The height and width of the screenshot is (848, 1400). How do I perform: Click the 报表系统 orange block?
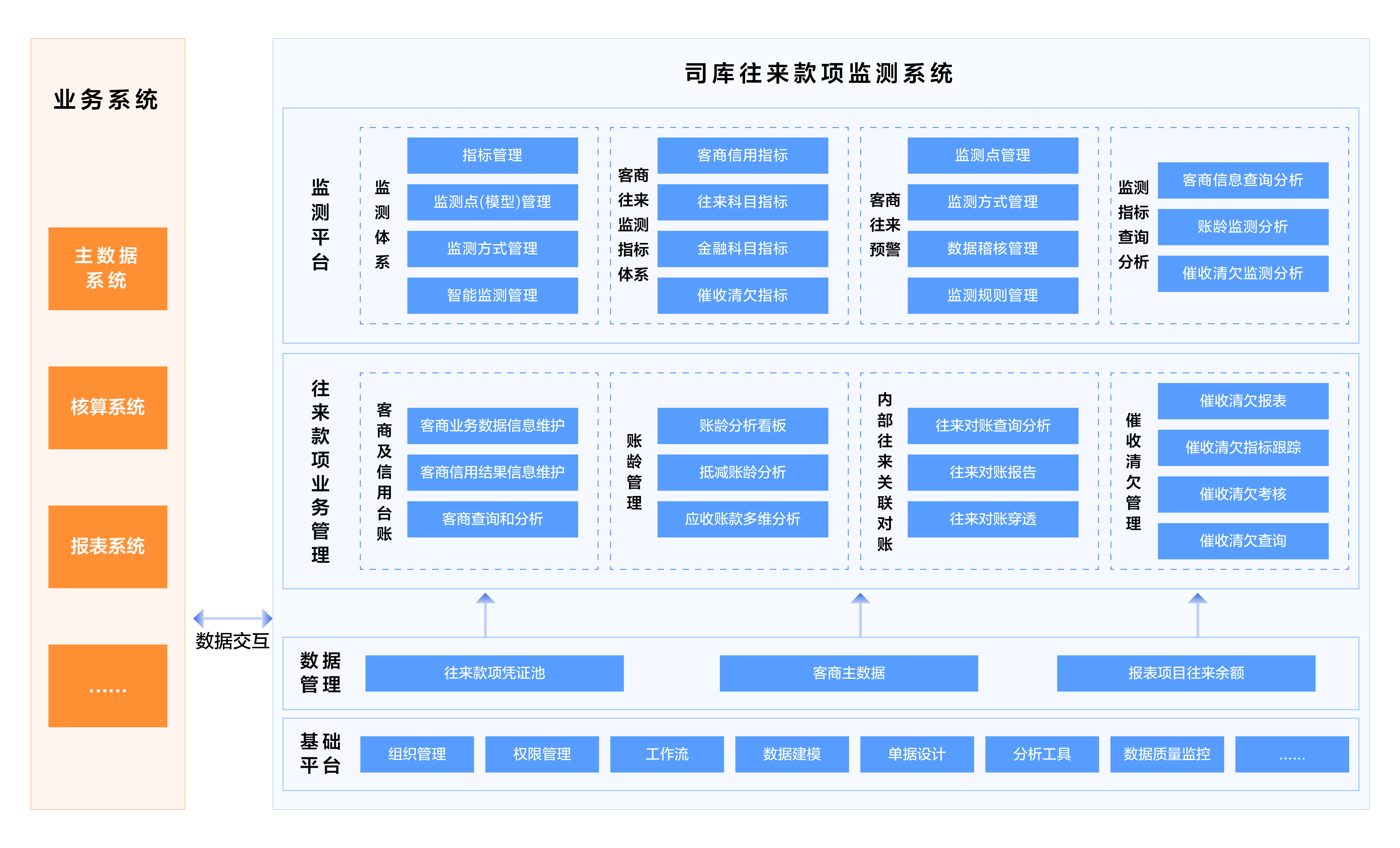(x=107, y=546)
